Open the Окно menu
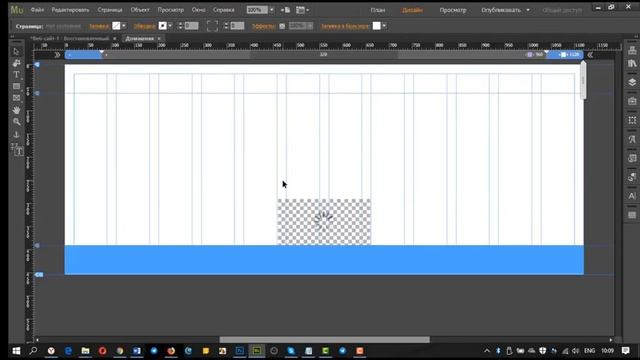The width and height of the screenshot is (640, 360). tap(198, 10)
